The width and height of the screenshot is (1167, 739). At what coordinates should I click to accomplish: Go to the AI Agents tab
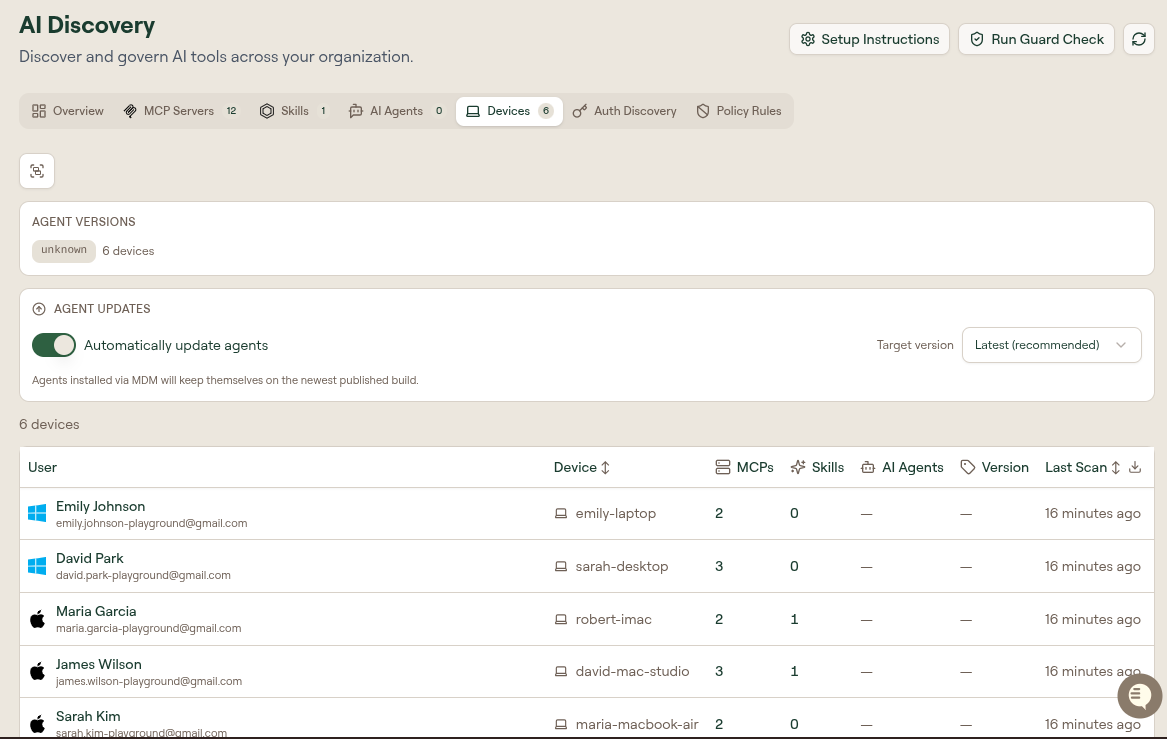pos(397,111)
